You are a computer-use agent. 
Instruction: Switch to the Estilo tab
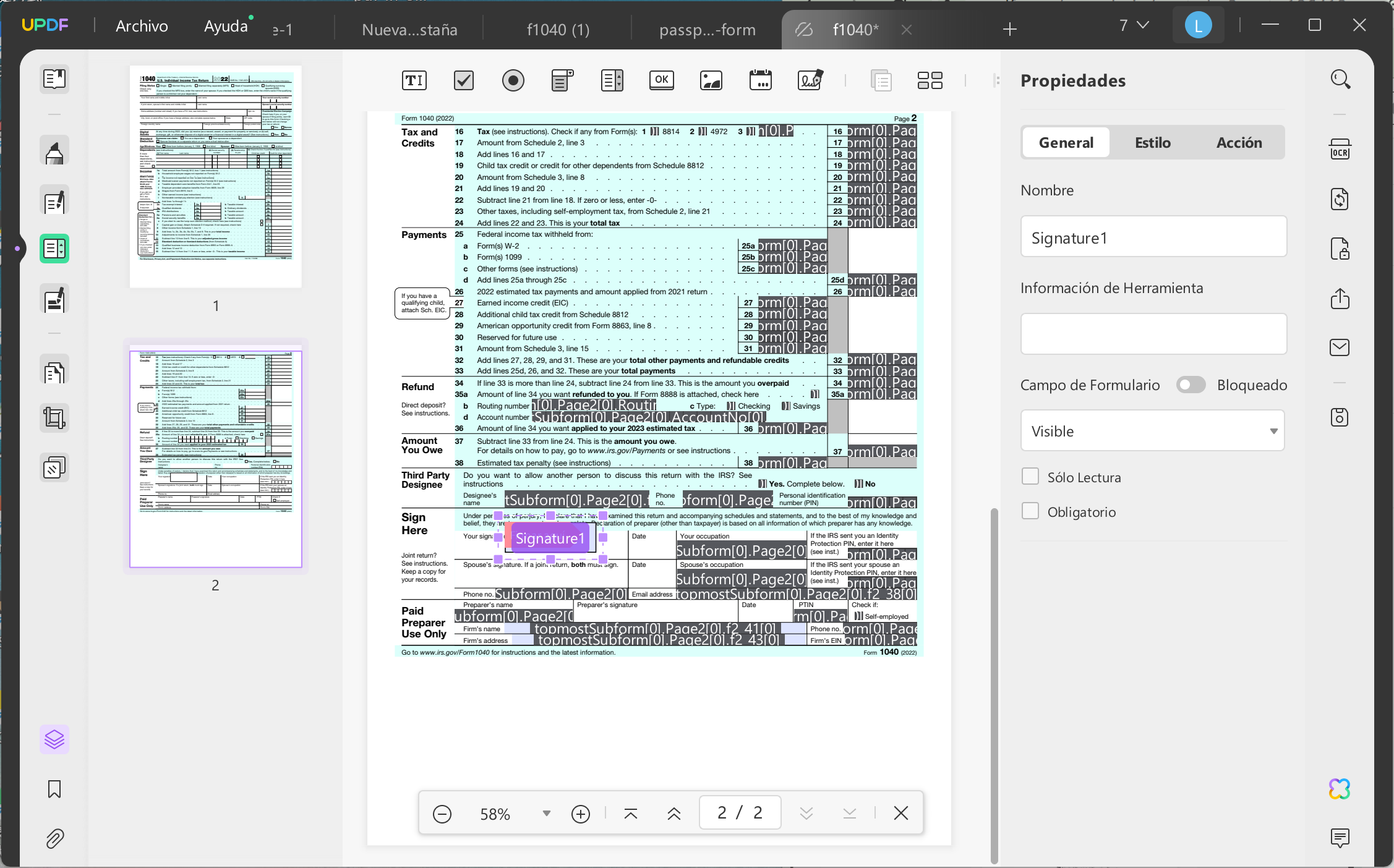[1152, 142]
